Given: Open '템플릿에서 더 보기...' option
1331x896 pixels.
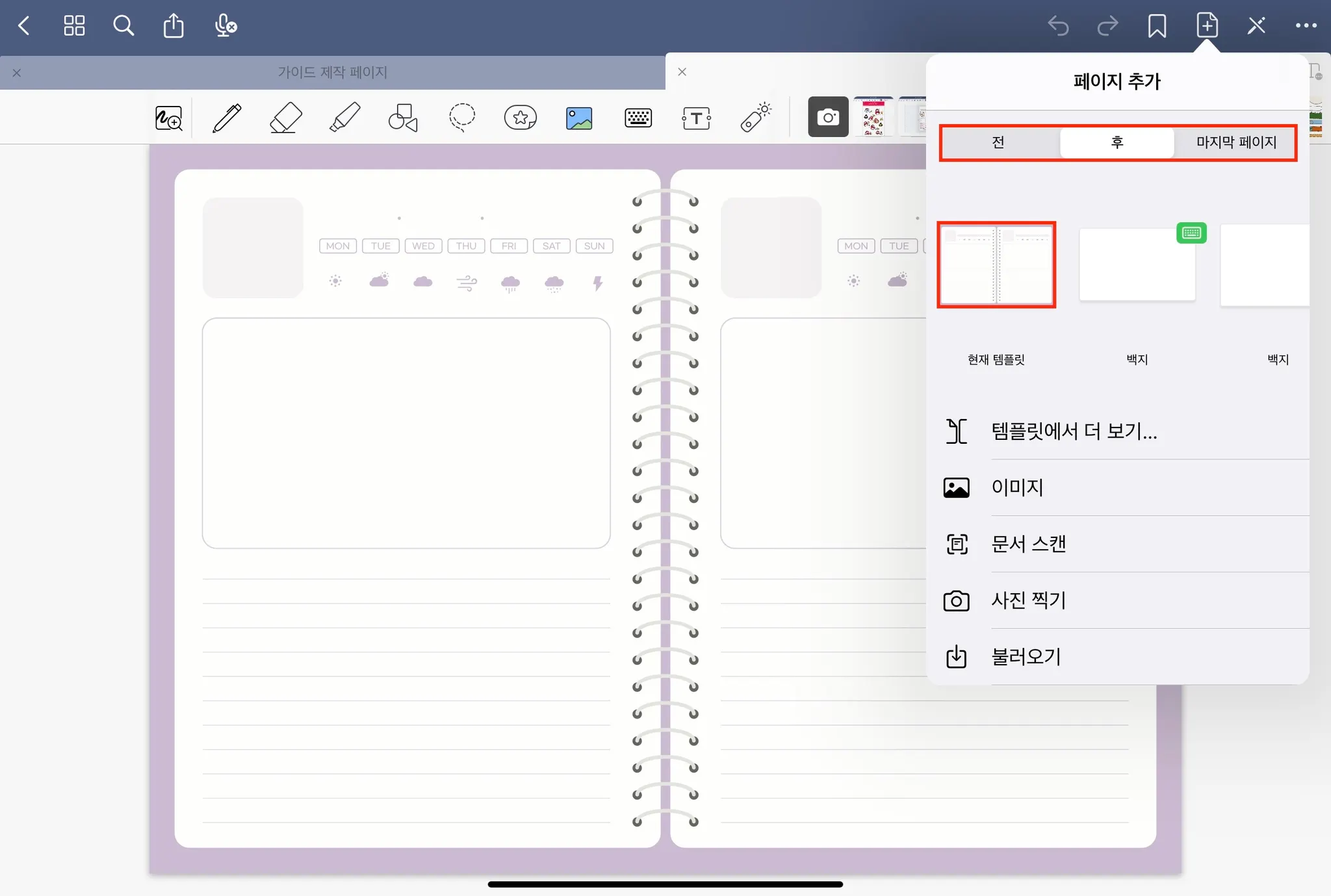Looking at the screenshot, I should (1074, 431).
